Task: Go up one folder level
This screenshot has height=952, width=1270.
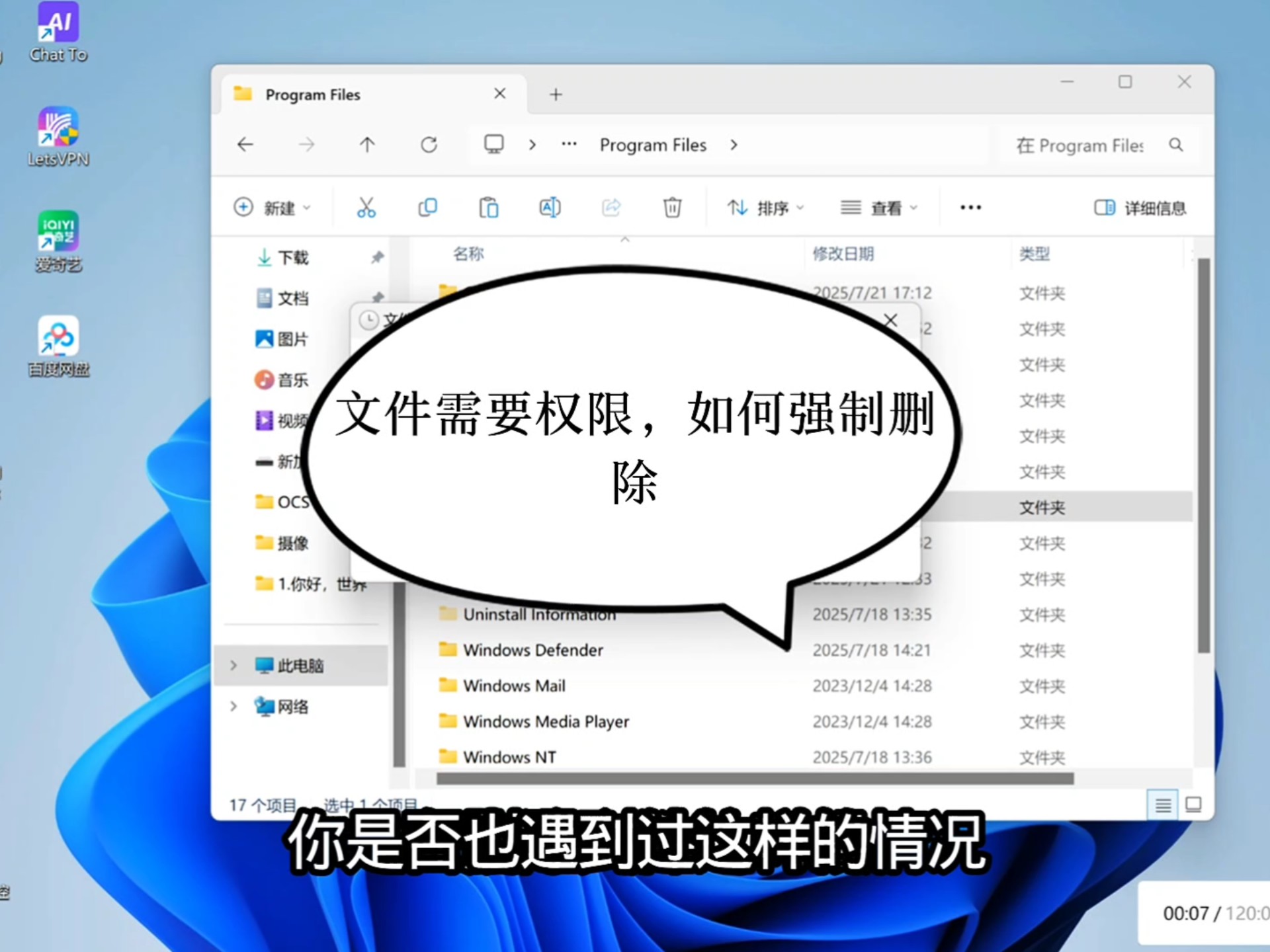Action: [x=367, y=145]
